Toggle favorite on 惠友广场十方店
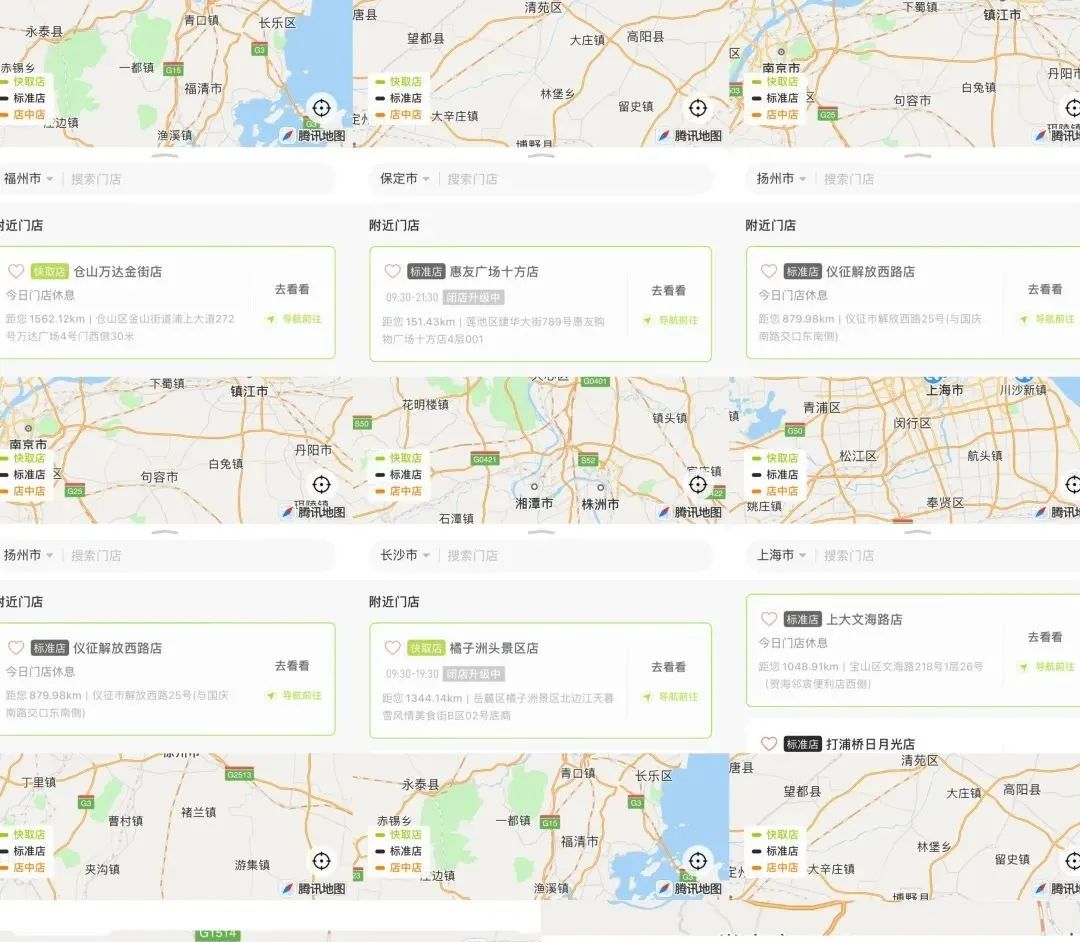The height and width of the screenshot is (942, 1080). [x=393, y=271]
